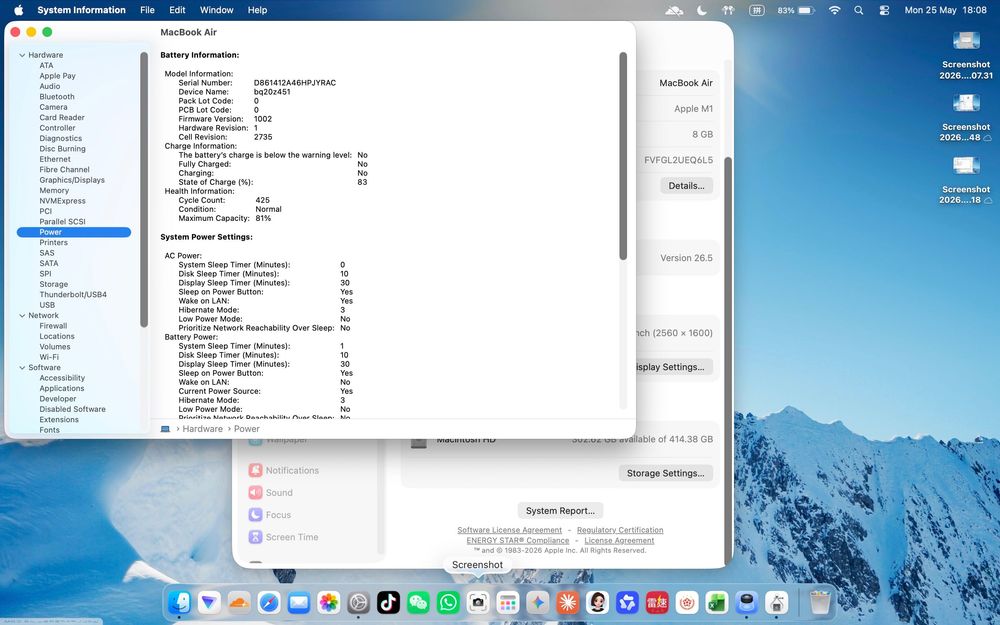Click Storage Settings… in background window
Viewport: 1000px width, 625px height.
click(x=665, y=473)
